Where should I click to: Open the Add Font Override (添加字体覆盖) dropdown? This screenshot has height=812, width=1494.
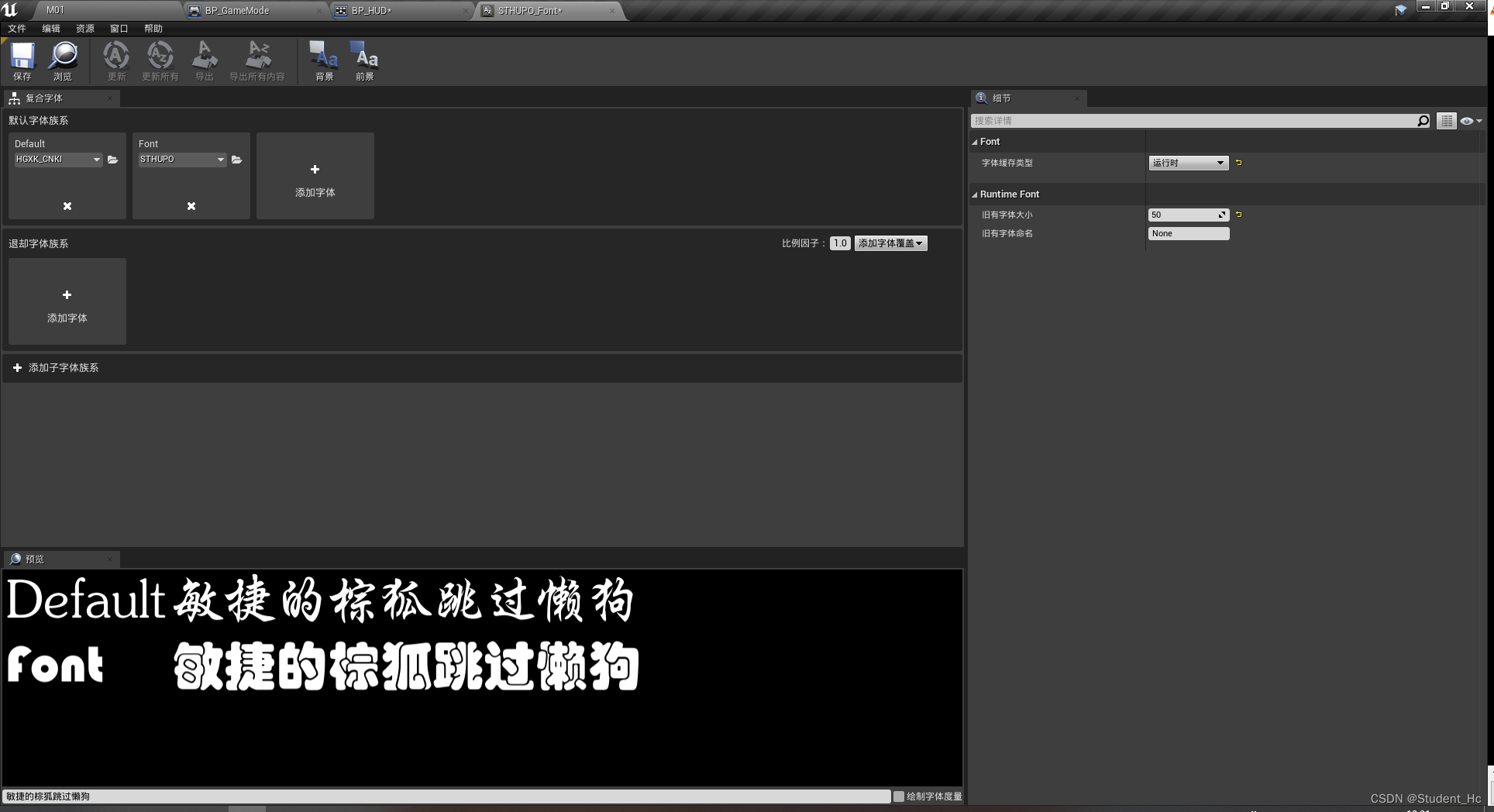pos(891,243)
